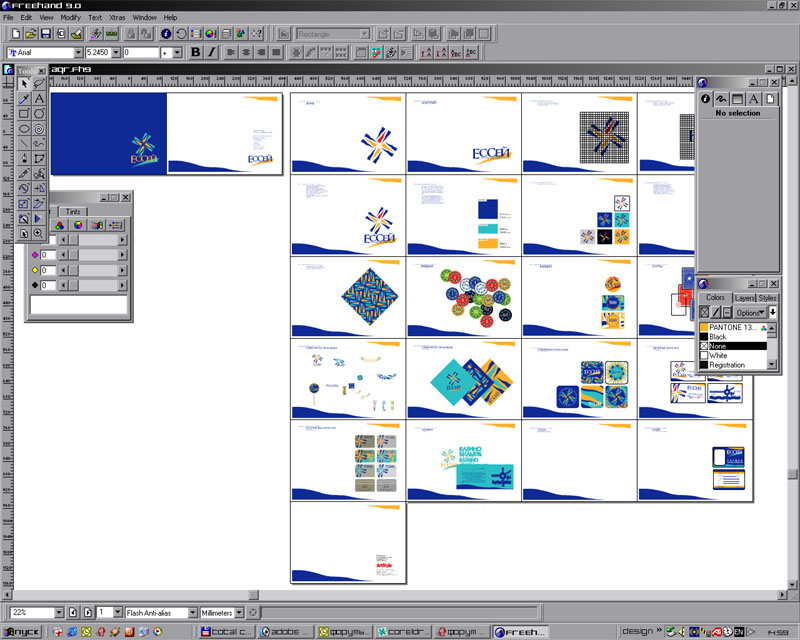
Task: Save the document with the floppy icon
Action: click(x=46, y=34)
